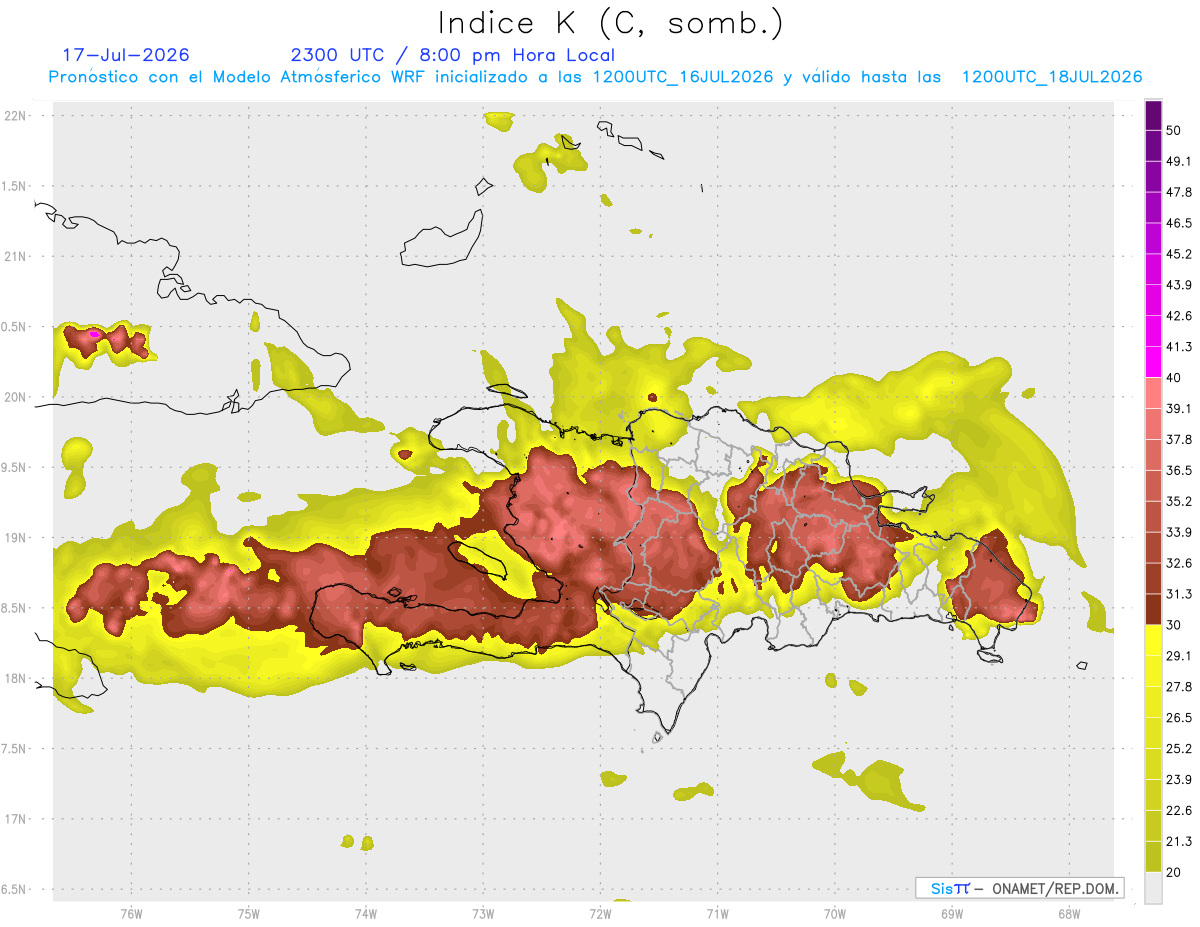Click the longitude label '70W'
The image size is (1200, 927).
835,914
